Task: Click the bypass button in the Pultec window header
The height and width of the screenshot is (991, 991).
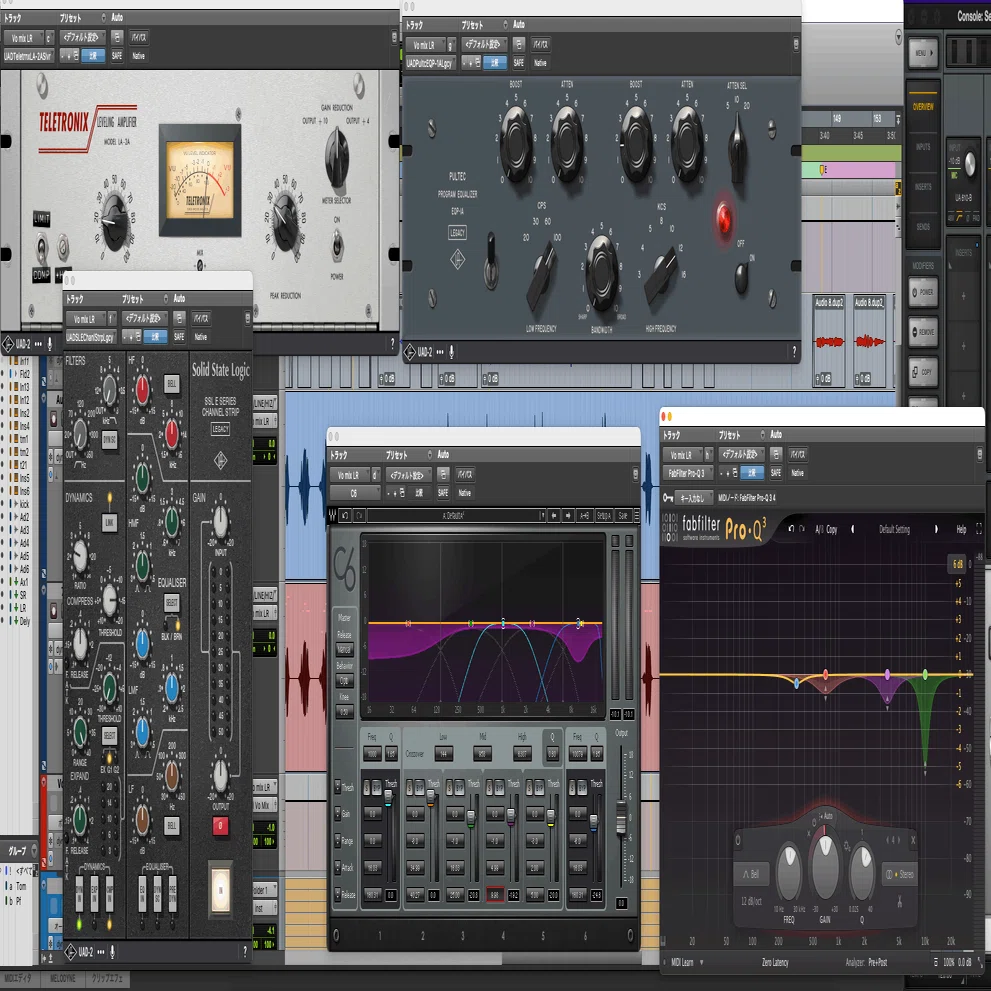Action: point(540,45)
